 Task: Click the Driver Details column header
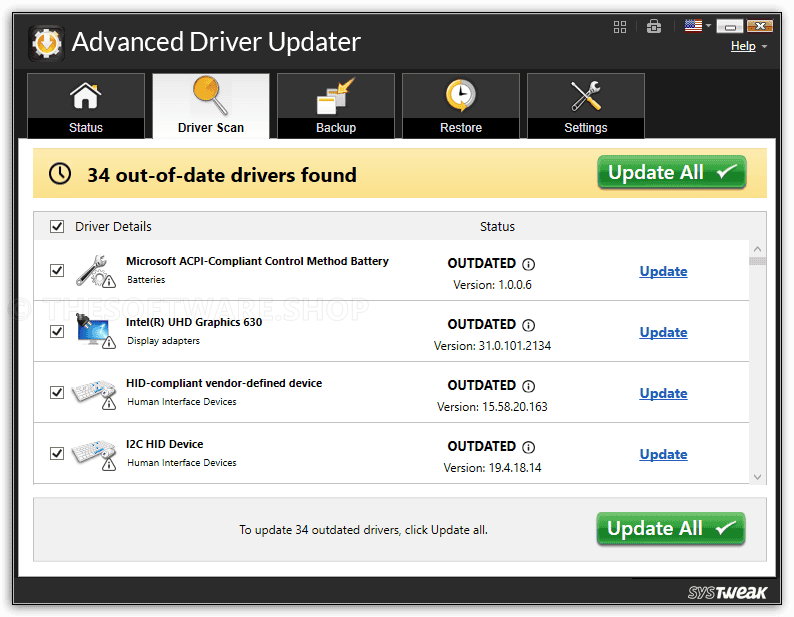coord(113,226)
